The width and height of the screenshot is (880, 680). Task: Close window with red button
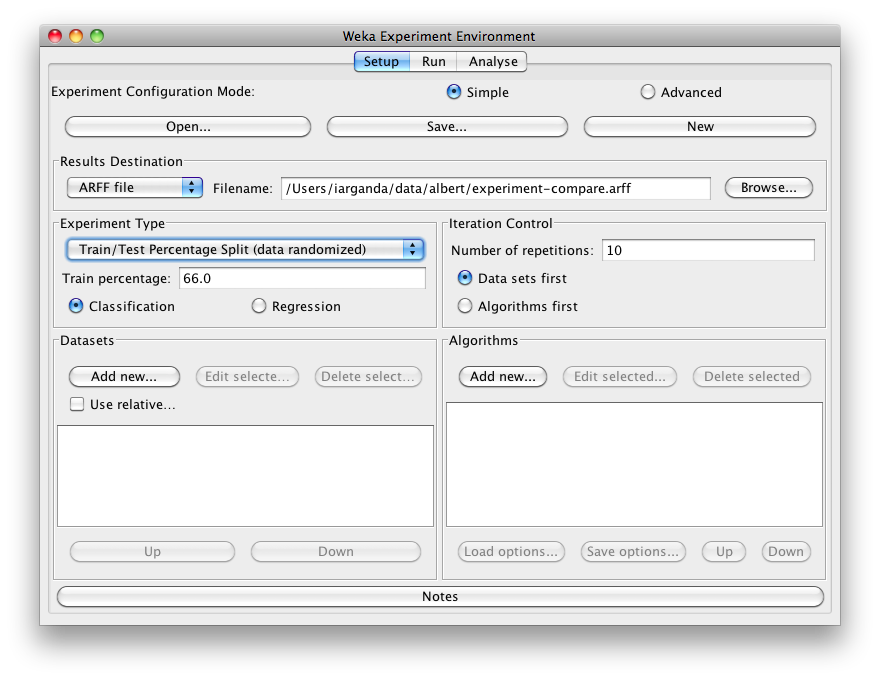pyautogui.click(x=55, y=36)
